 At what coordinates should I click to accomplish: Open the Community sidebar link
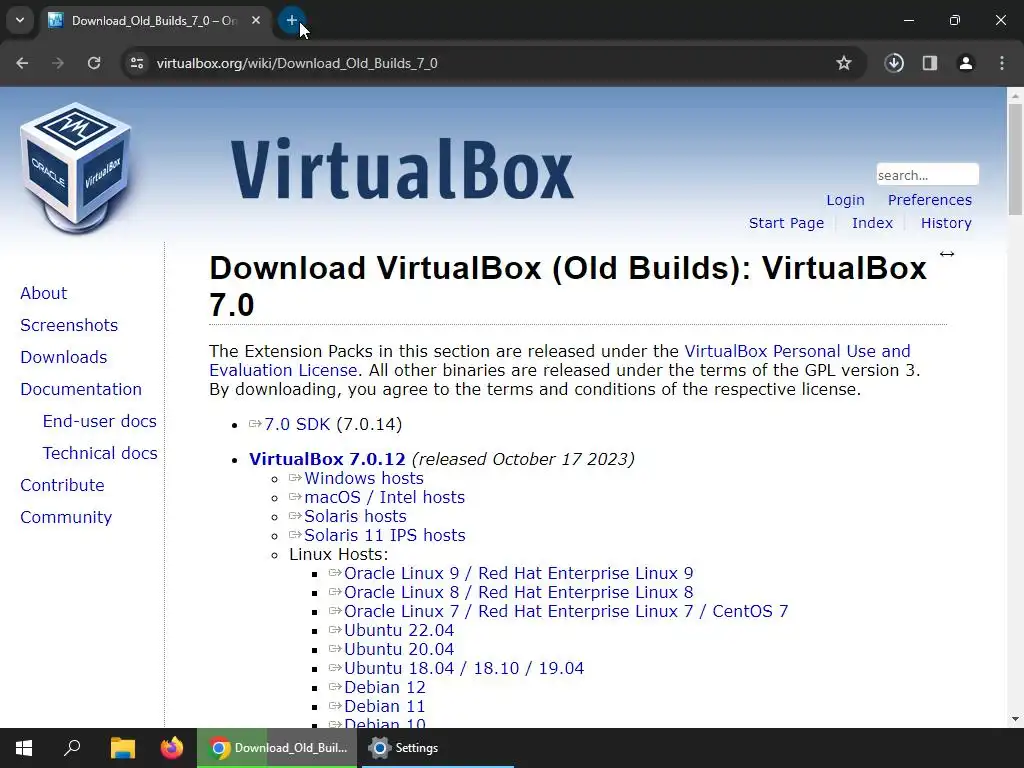pos(66,517)
